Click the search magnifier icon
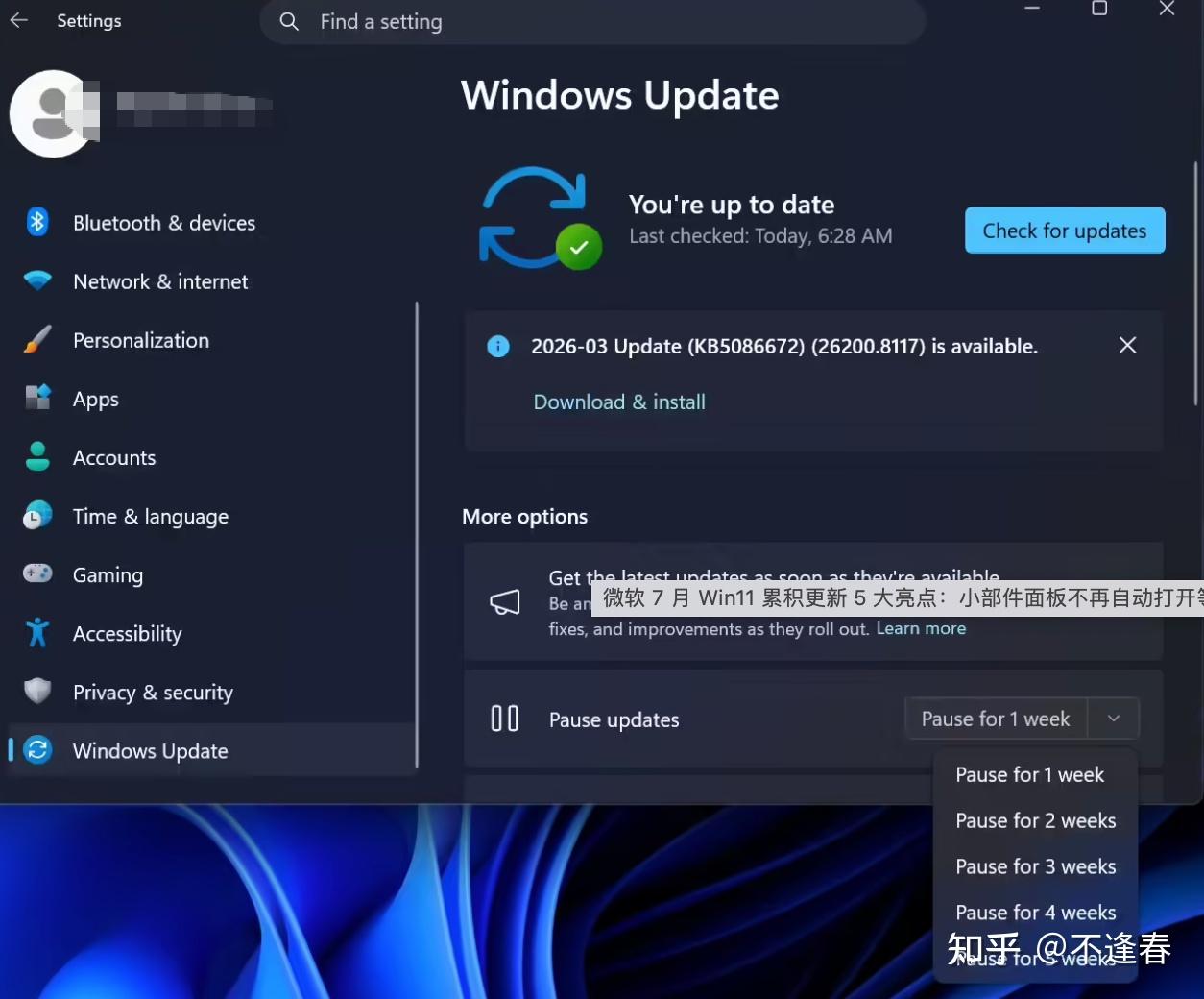This screenshot has height=999, width=1204. point(289,21)
